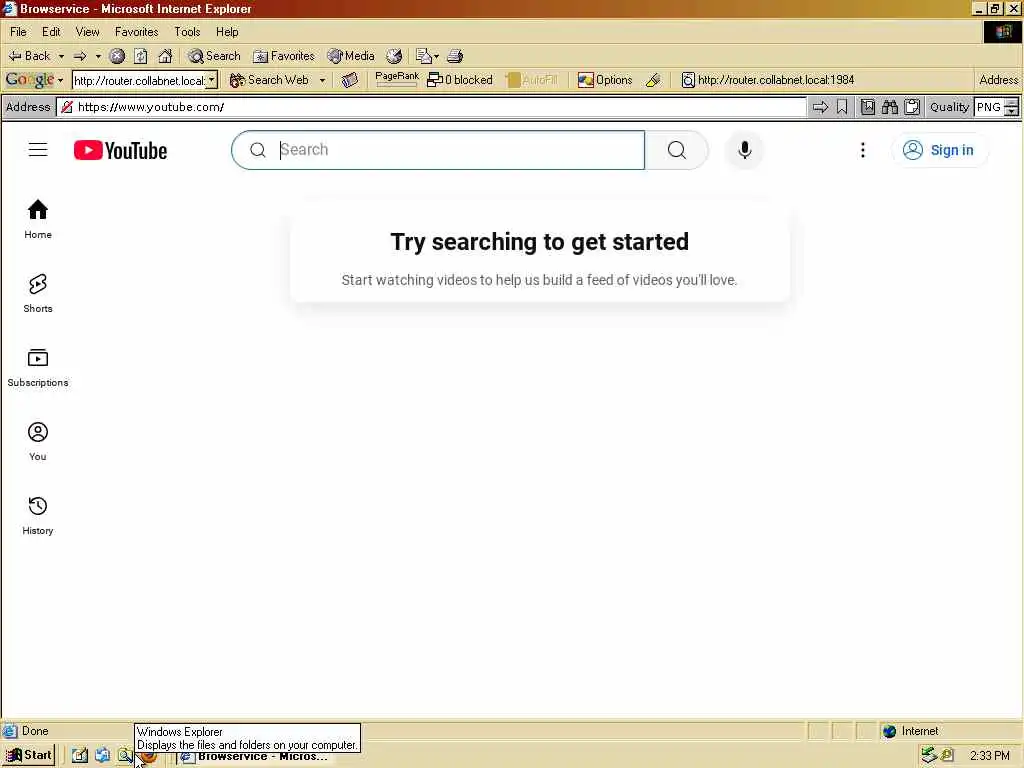Click the Quality PNG value field
Viewport: 1024px width, 768px height.
point(989,107)
